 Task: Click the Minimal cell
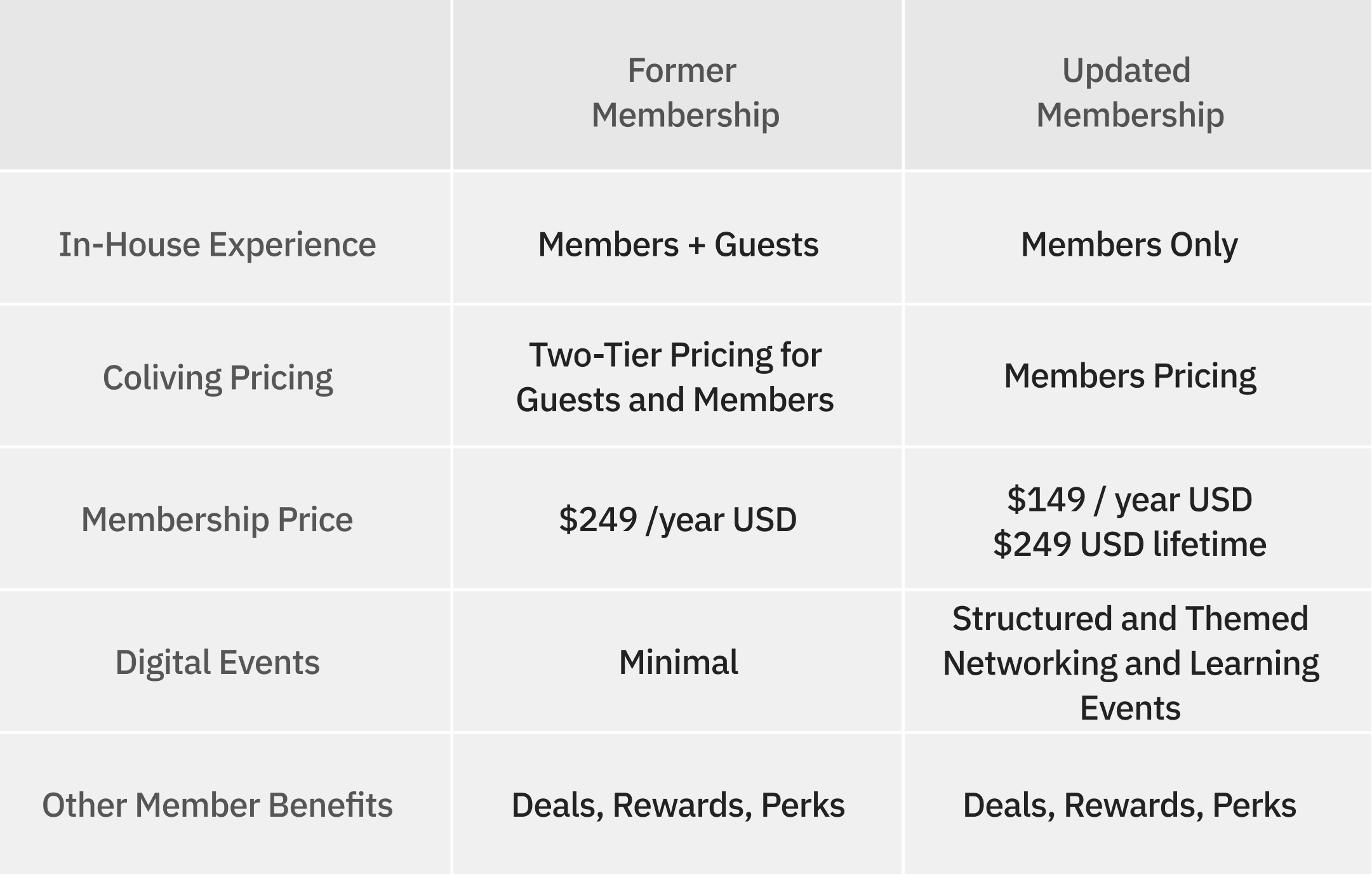click(678, 662)
